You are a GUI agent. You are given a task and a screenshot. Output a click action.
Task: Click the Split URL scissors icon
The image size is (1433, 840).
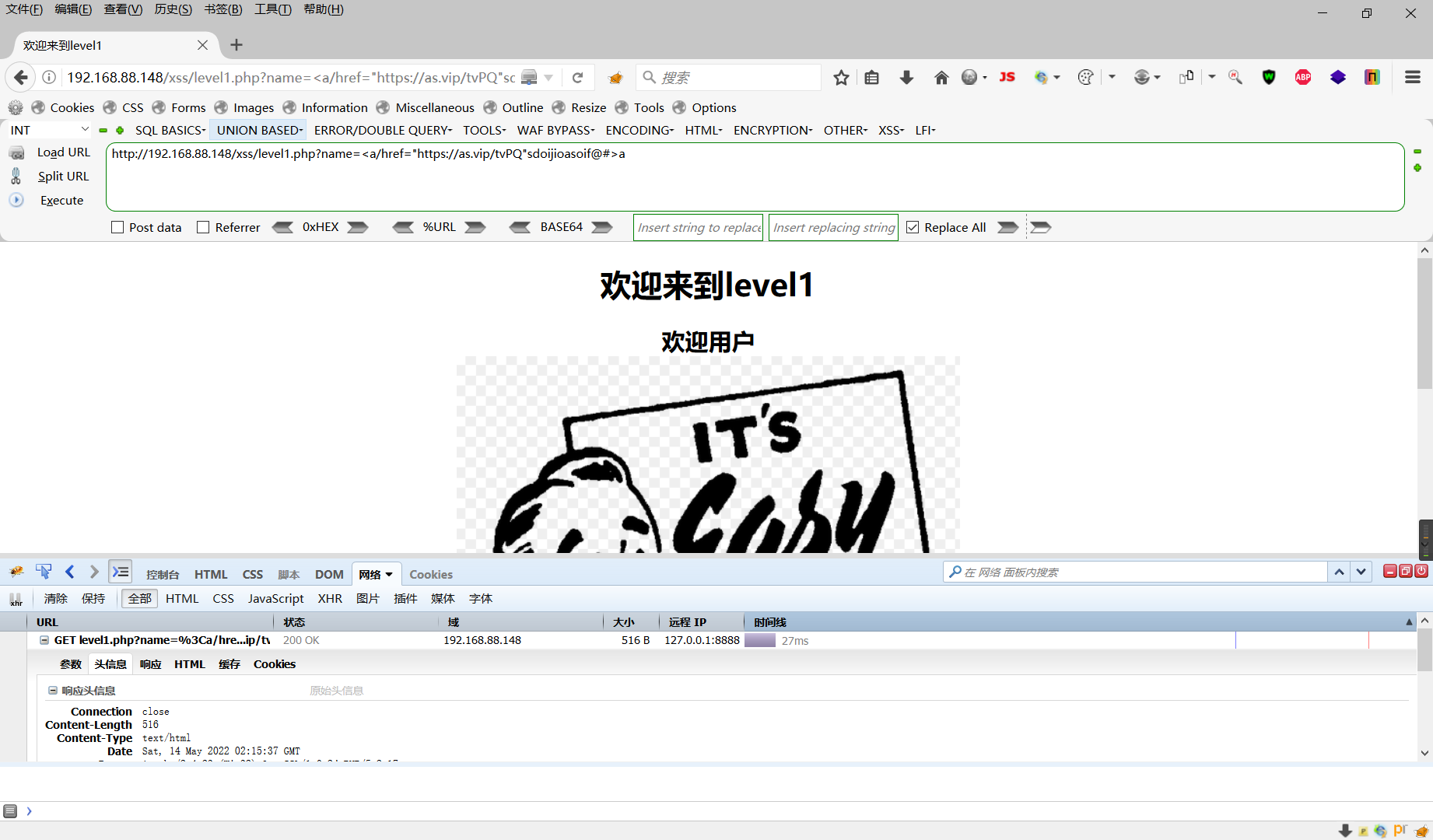tap(16, 176)
